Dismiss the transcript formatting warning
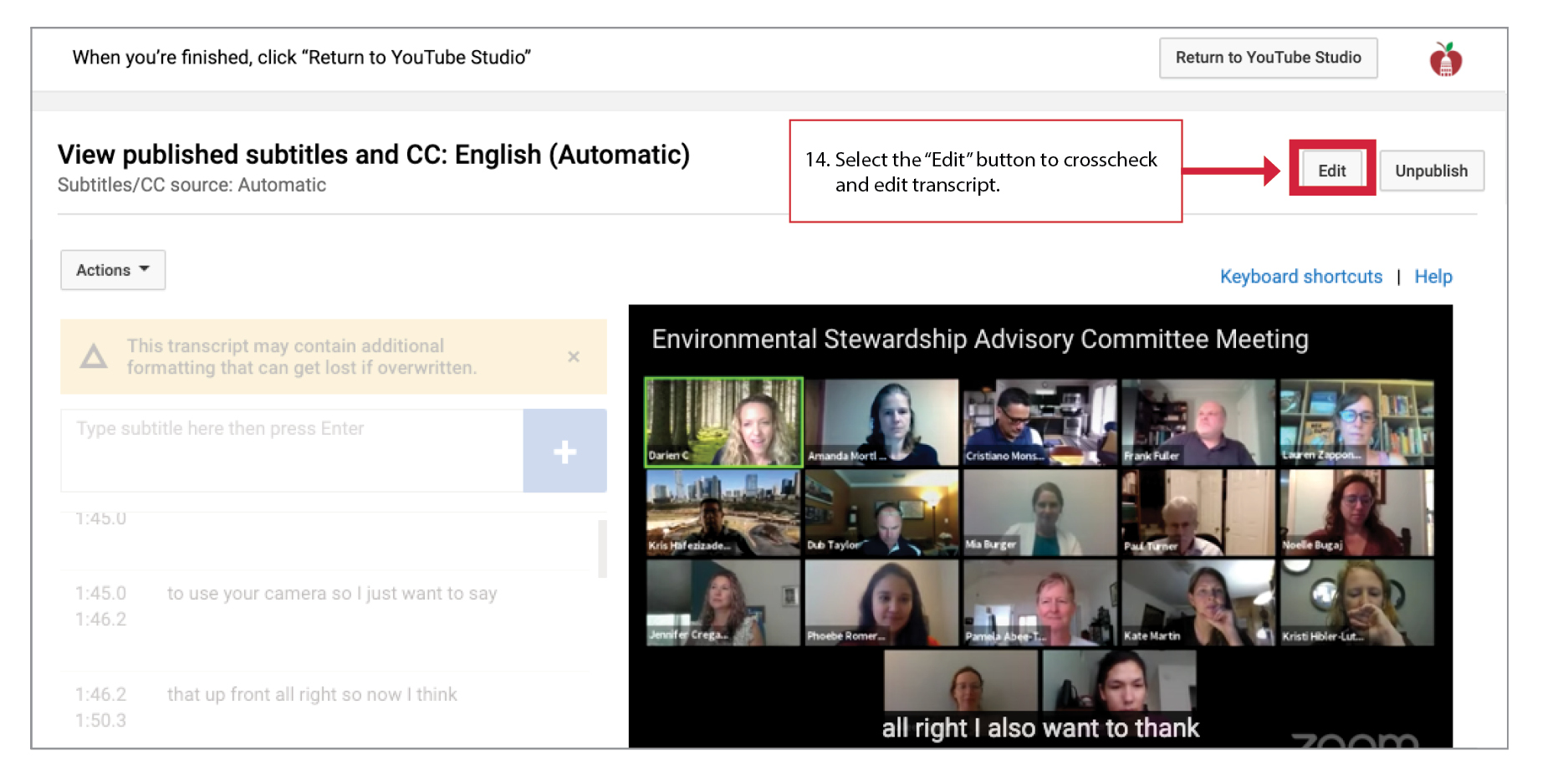 [x=574, y=357]
